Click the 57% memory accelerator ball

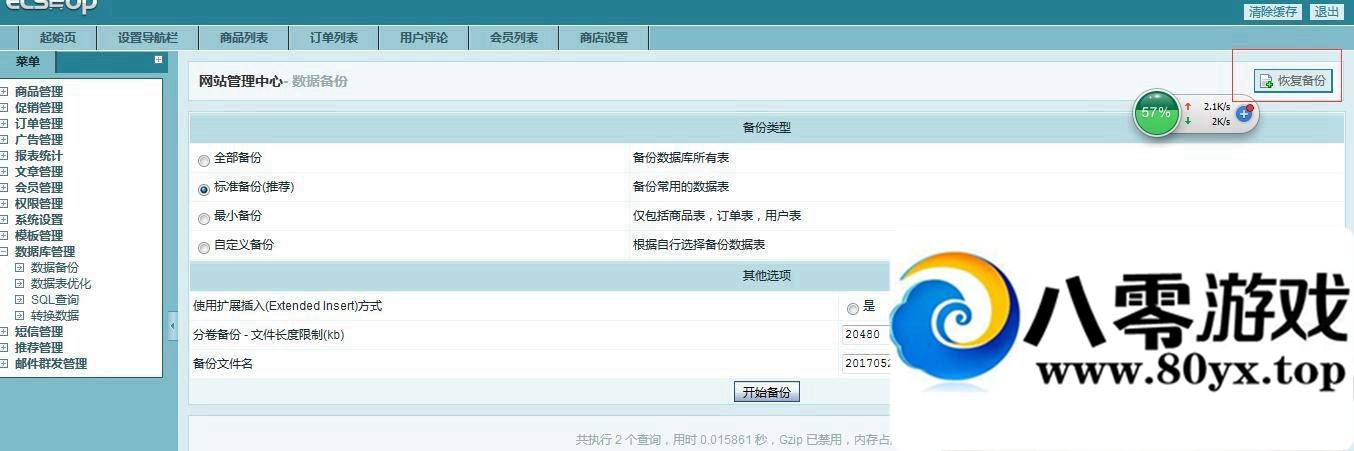pos(1156,113)
